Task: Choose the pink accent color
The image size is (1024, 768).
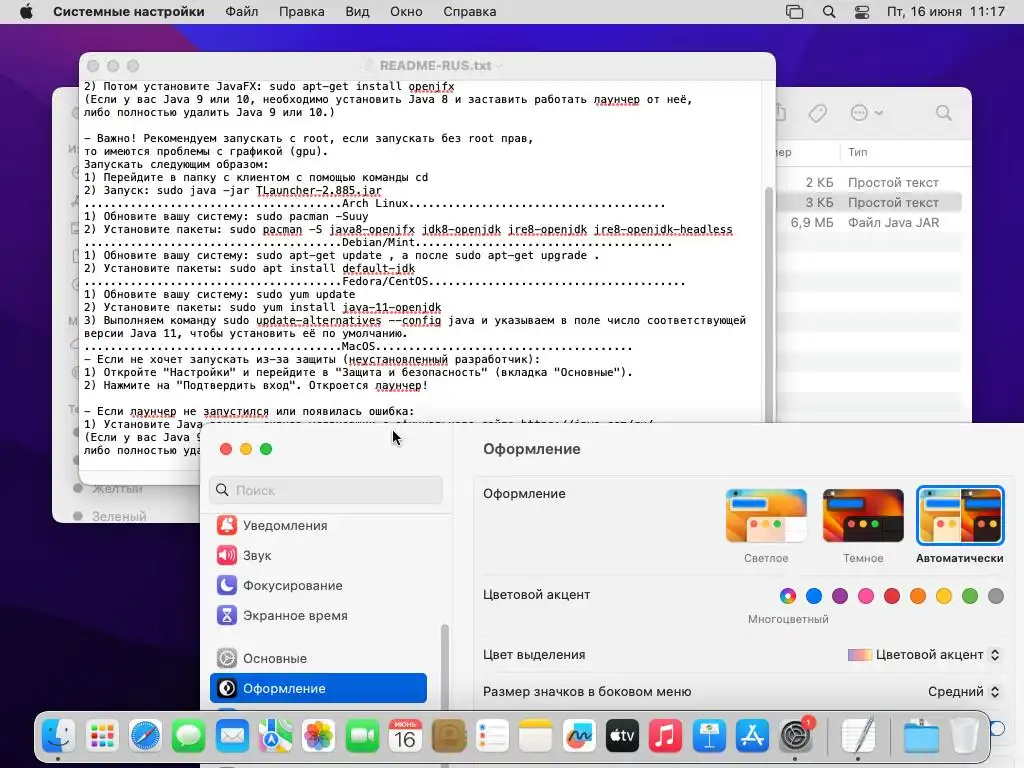Action: [x=866, y=596]
